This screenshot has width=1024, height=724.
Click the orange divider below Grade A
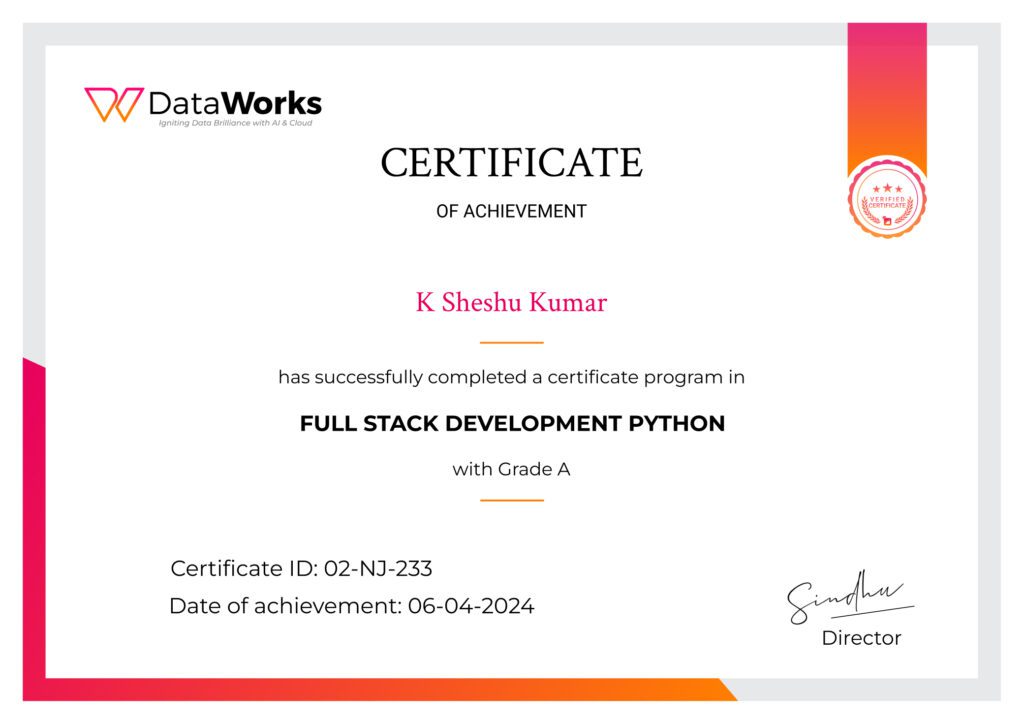point(511,500)
